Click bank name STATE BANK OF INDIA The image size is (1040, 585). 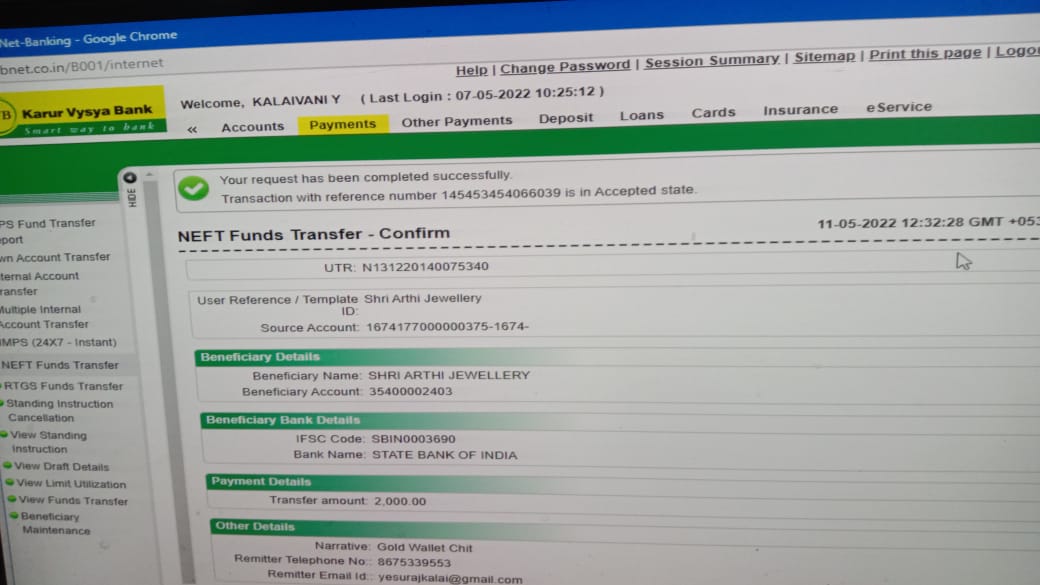point(444,455)
